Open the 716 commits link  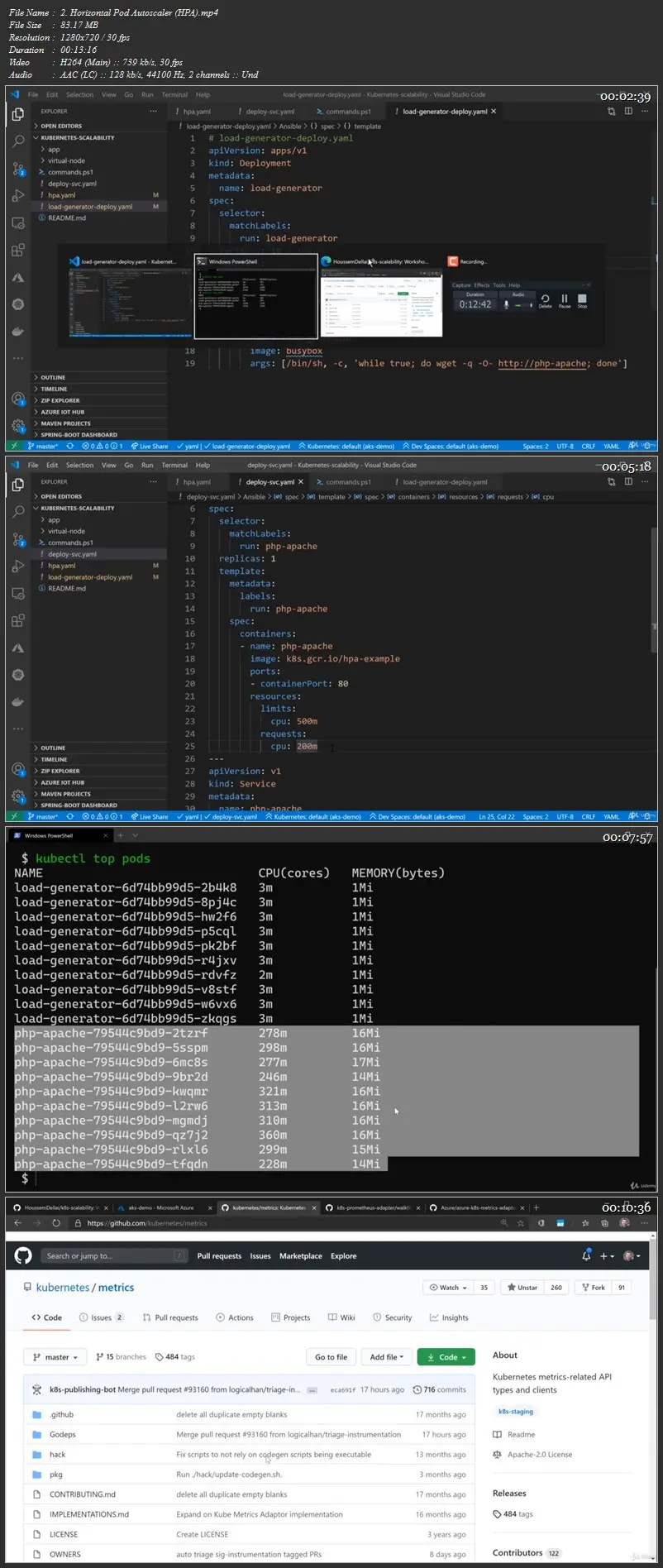point(440,1389)
